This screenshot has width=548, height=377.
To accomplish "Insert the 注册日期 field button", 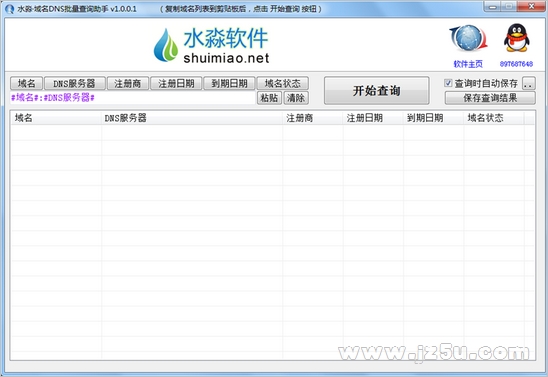I will [x=176, y=84].
